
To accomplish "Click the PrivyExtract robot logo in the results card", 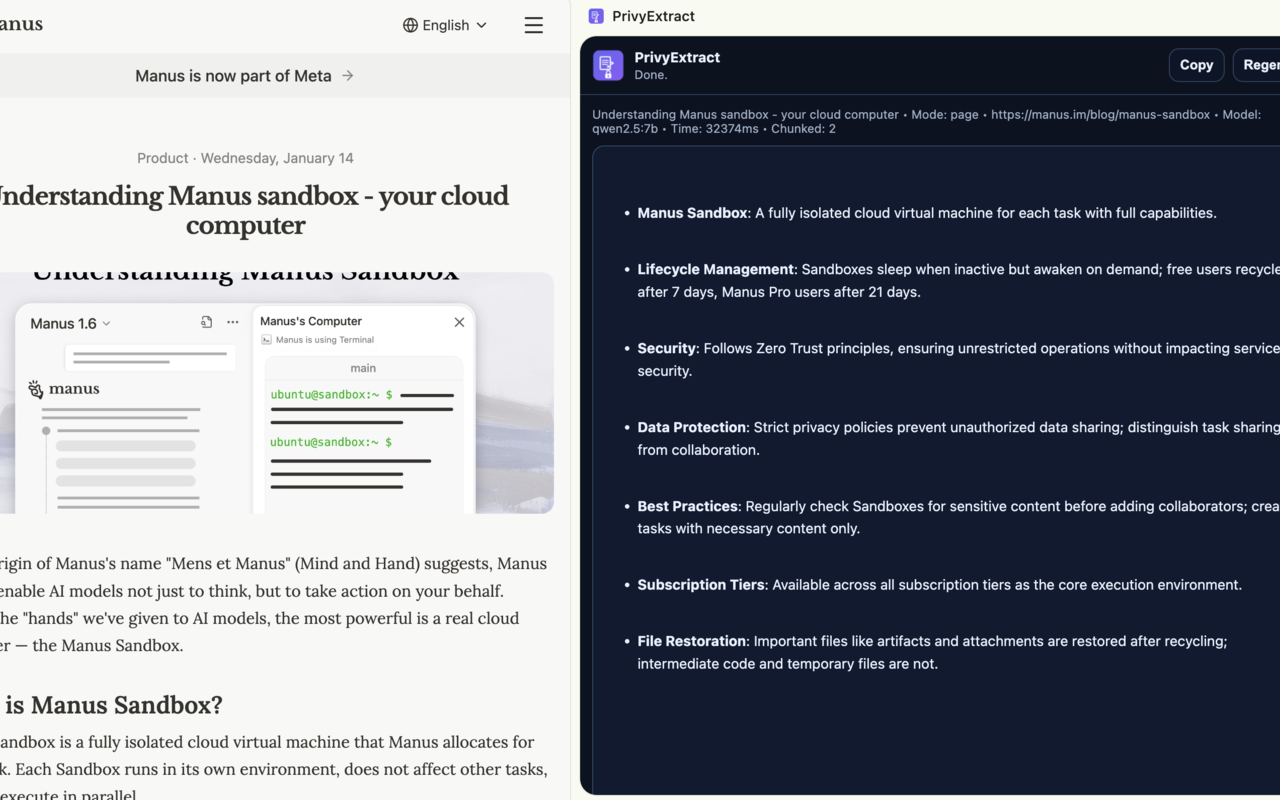I will pyautogui.click(x=608, y=65).
